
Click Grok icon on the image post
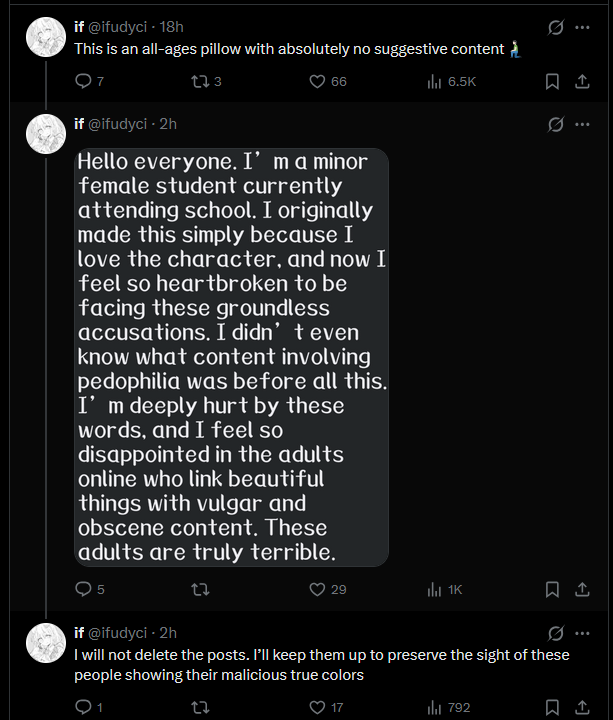556,124
